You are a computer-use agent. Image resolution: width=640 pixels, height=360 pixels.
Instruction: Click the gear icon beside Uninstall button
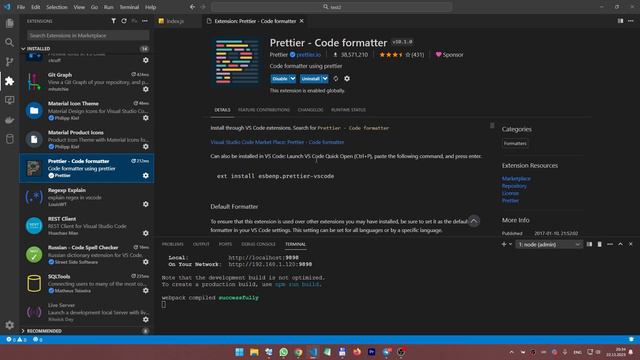(347, 78)
